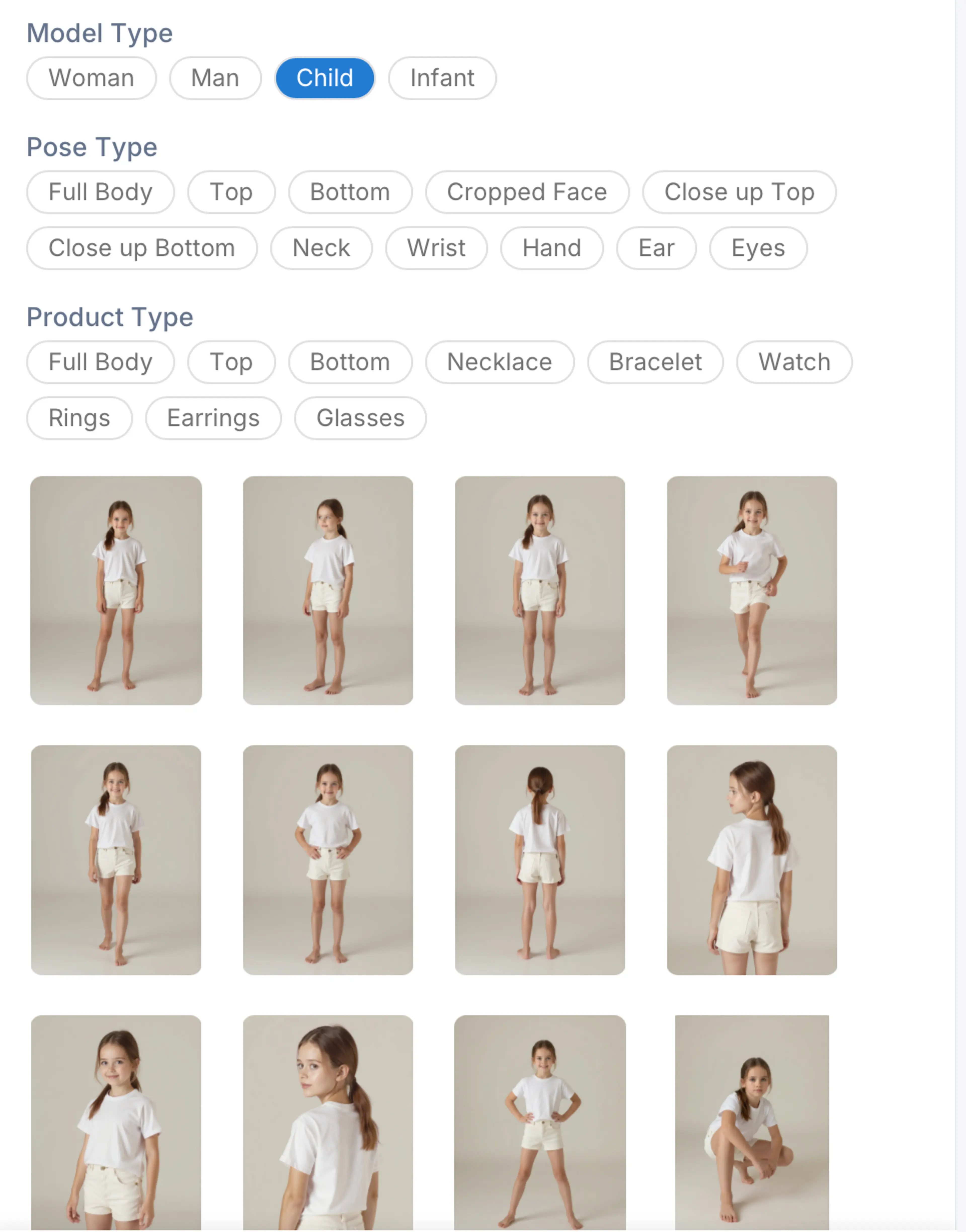Screen dimensions: 966x1232
Task: Choose the over-the-shoulder close-up thumbnail
Action: (x=328, y=1123)
